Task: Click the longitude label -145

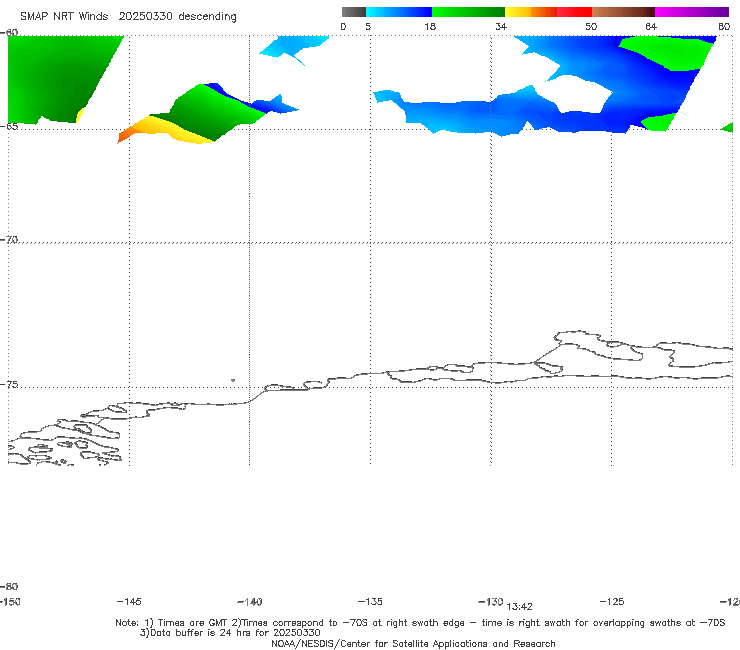Action: (x=129, y=601)
